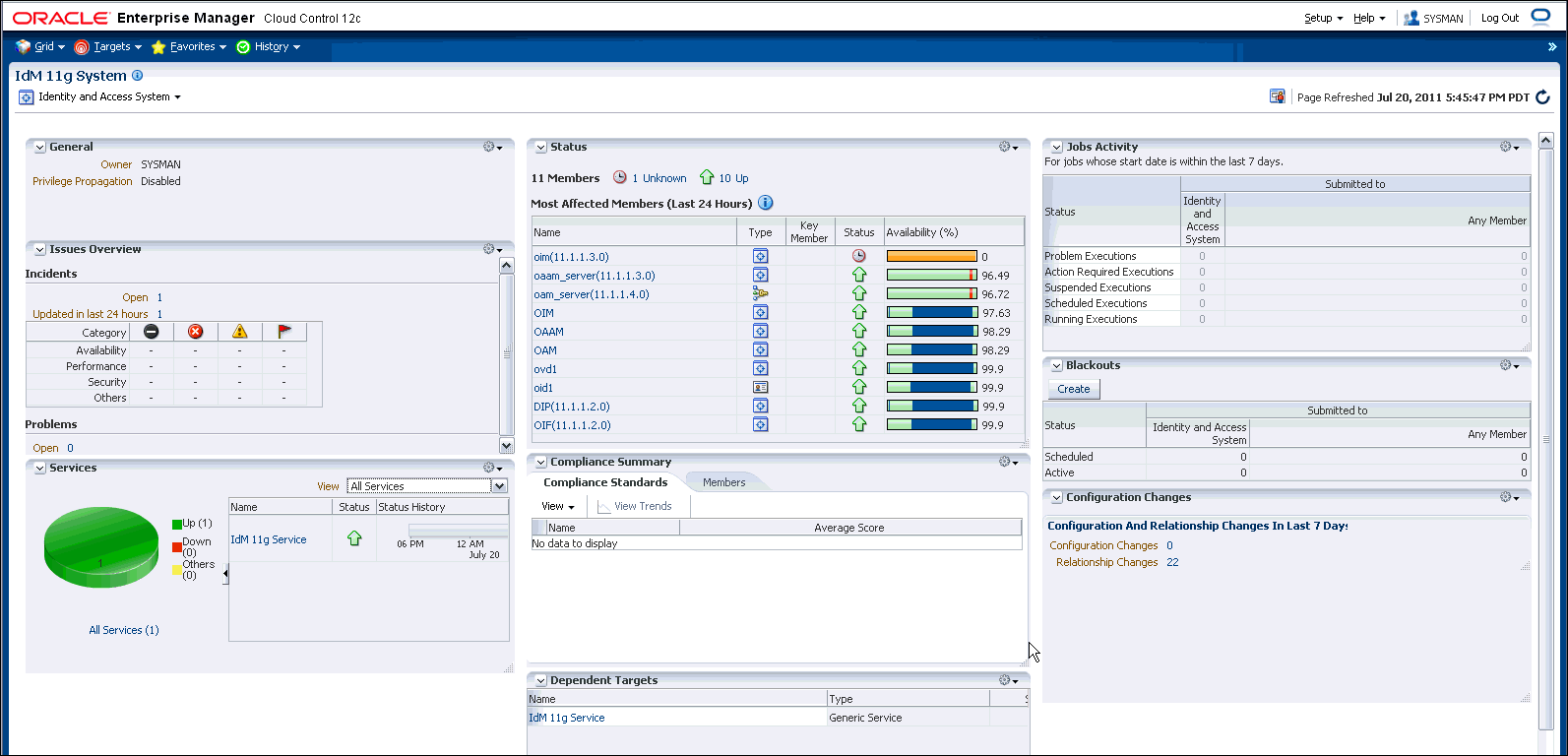Viewport: 1568px width, 756px height.
Task: Click the Critical severity column icon in Incidents
Action: (195, 332)
